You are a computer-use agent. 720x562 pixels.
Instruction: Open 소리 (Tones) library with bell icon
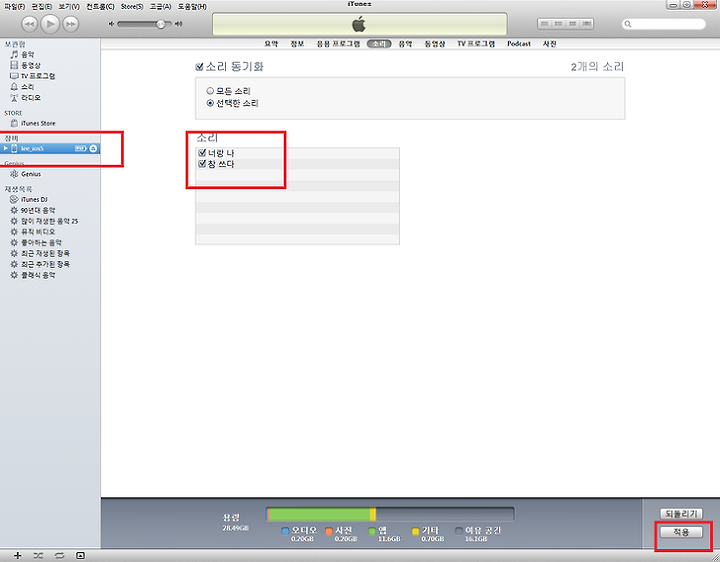[x=28, y=87]
